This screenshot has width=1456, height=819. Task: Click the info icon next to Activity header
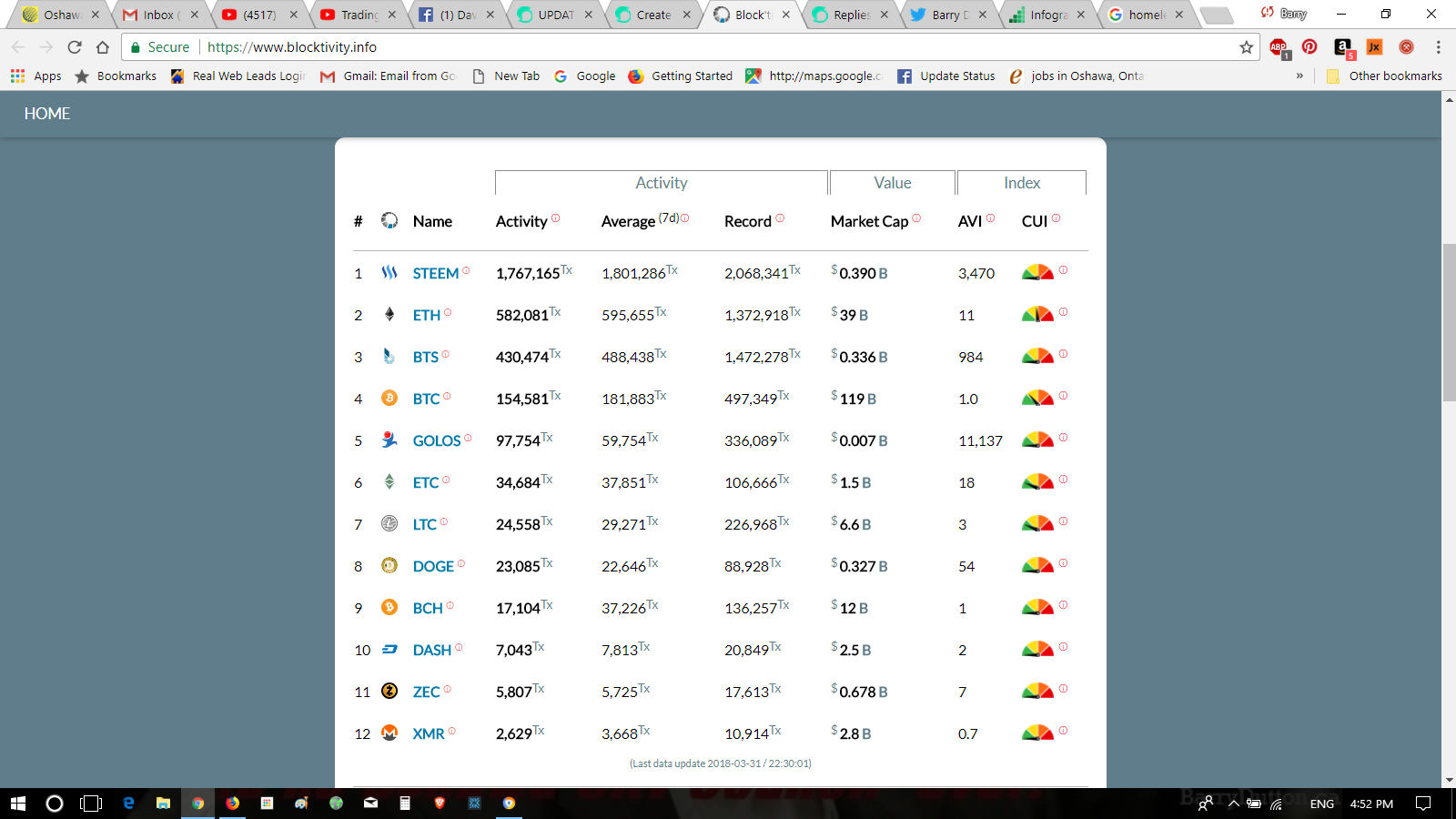click(x=555, y=218)
